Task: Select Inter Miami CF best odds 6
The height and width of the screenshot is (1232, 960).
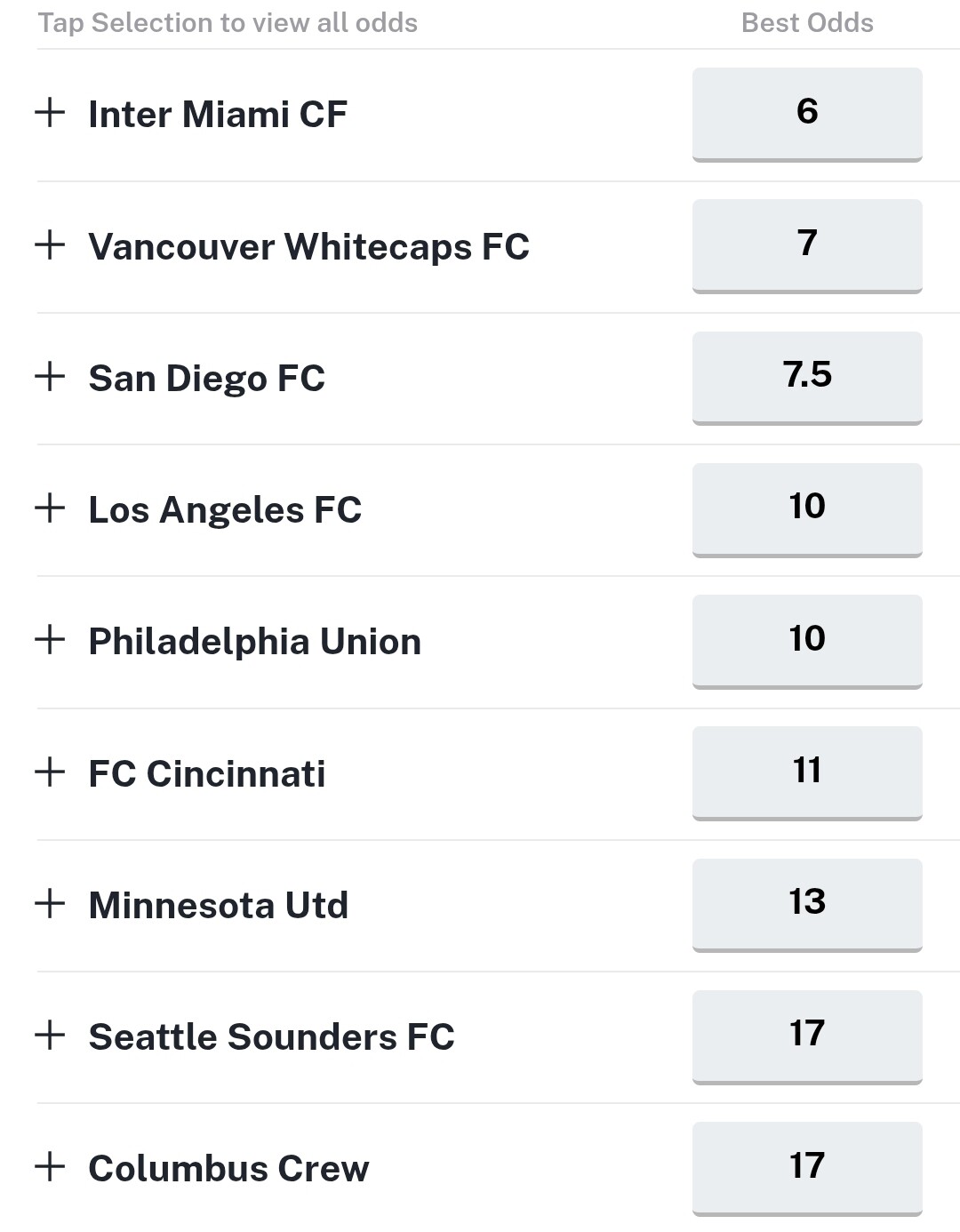Action: pos(806,113)
